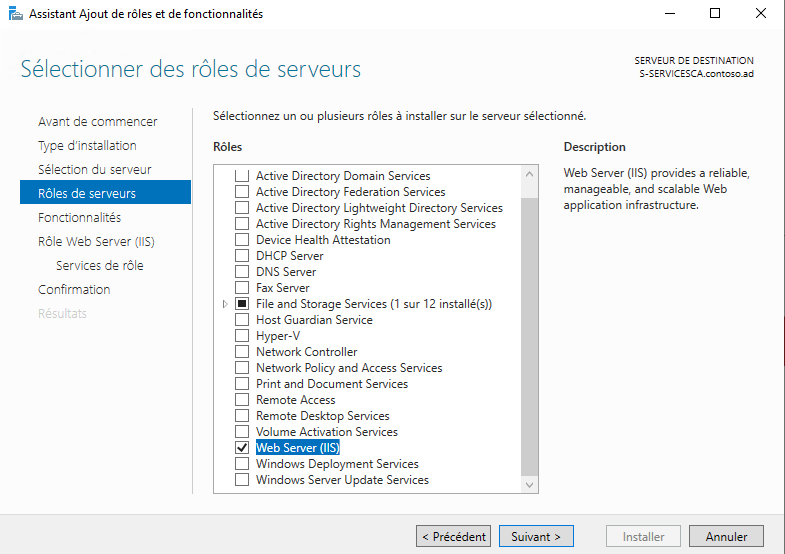Select Windows Deployment Services role label
Viewport: 785px width, 554px height.
tap(337, 464)
